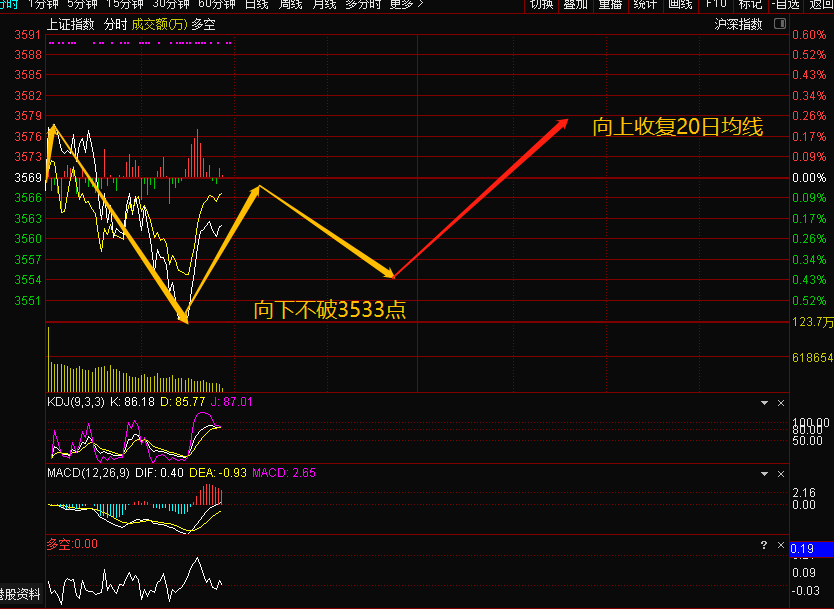Open help for the 多空 indicator
834x609 pixels.
coord(764,545)
